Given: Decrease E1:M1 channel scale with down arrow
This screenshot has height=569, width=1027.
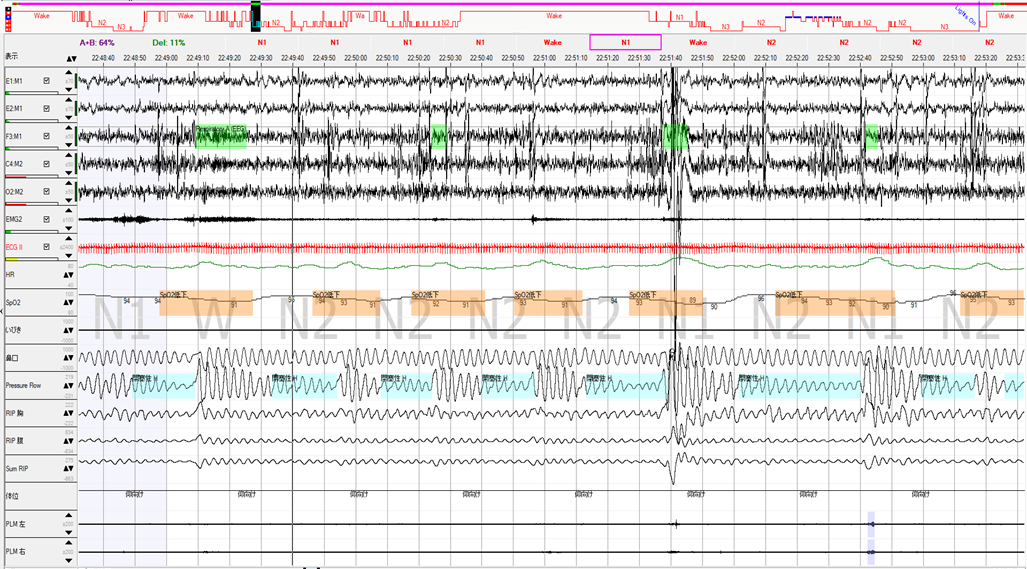Looking at the screenshot, I should point(69,90).
